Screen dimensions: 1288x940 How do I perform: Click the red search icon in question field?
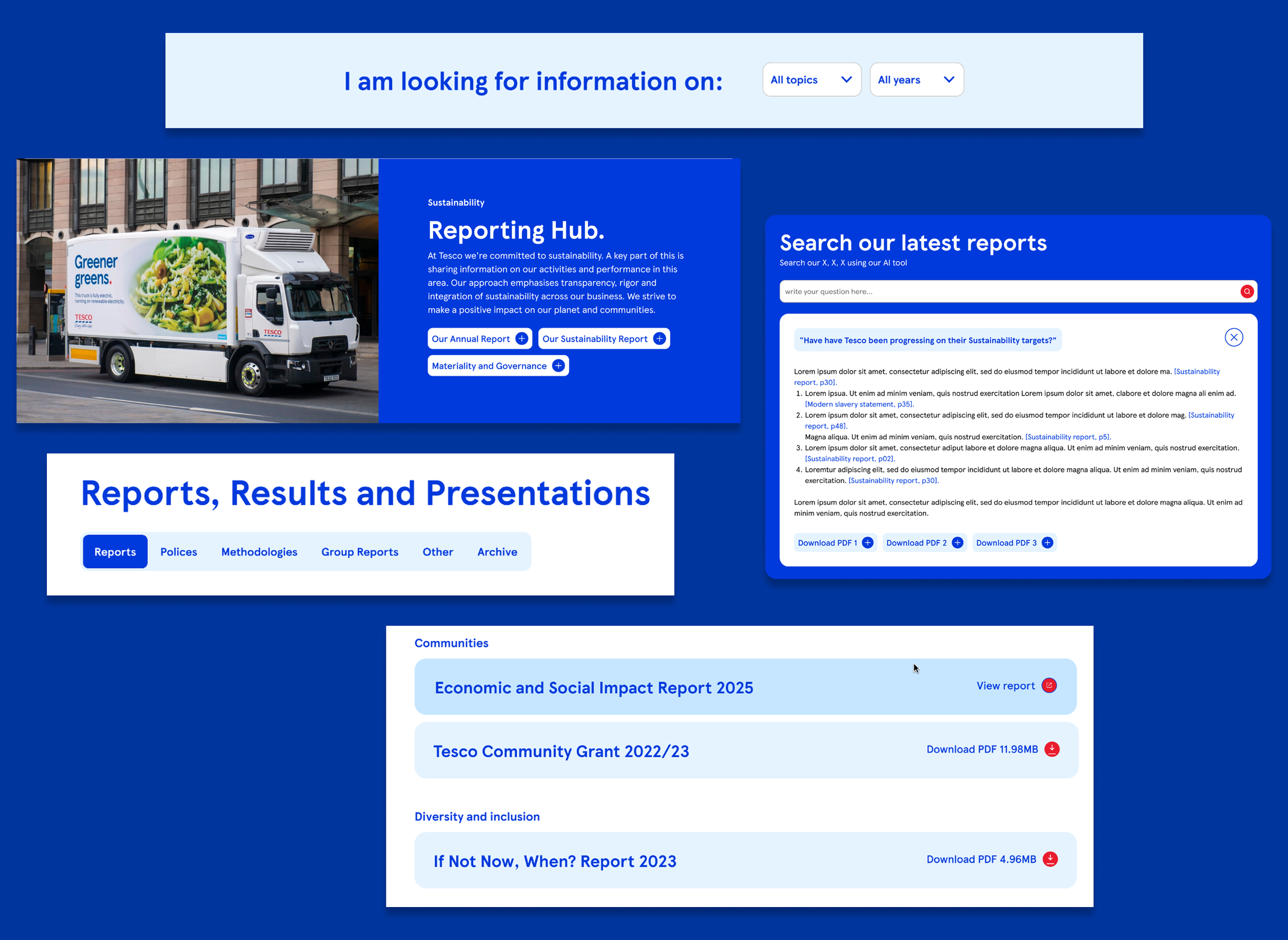click(x=1246, y=292)
